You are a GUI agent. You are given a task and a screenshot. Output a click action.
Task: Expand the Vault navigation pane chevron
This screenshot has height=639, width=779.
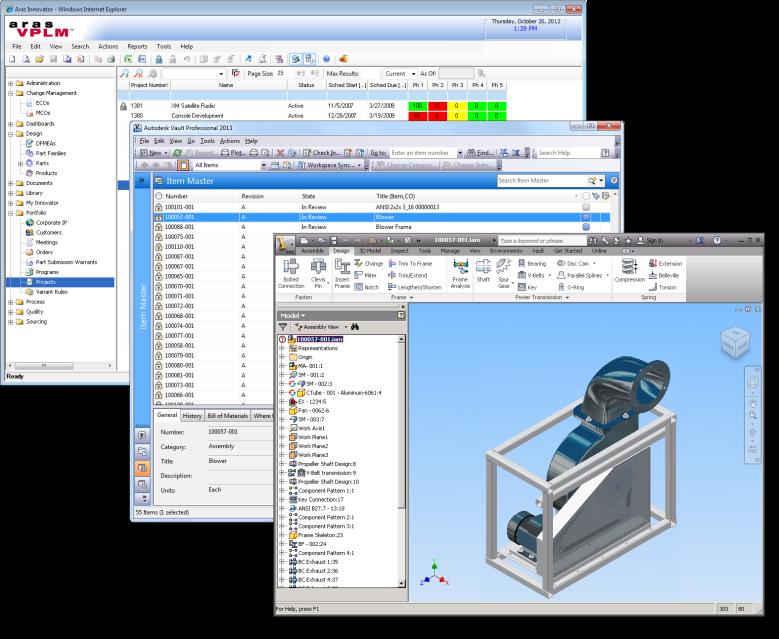142,180
